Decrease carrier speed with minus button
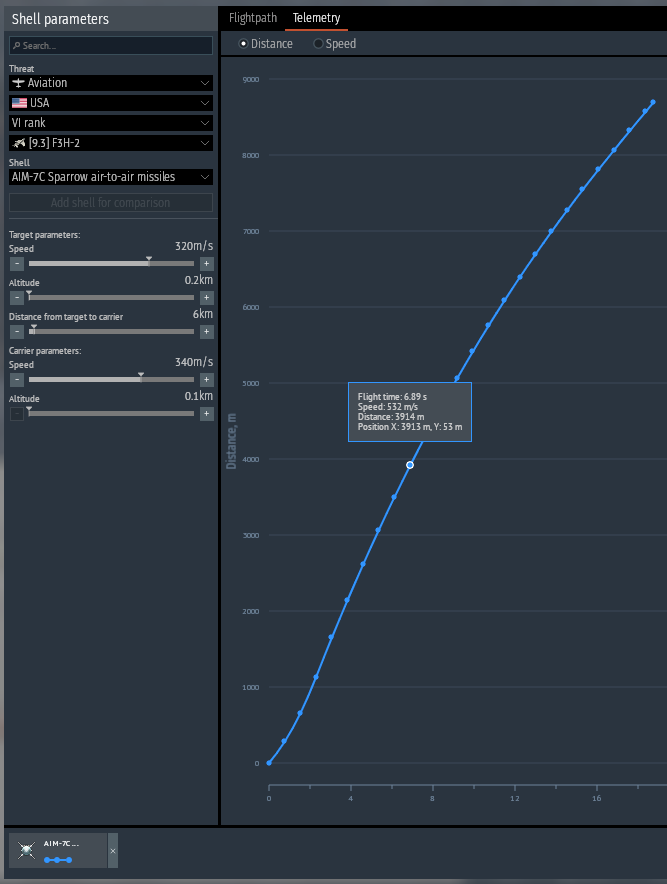The width and height of the screenshot is (667, 884). pyautogui.click(x=17, y=379)
